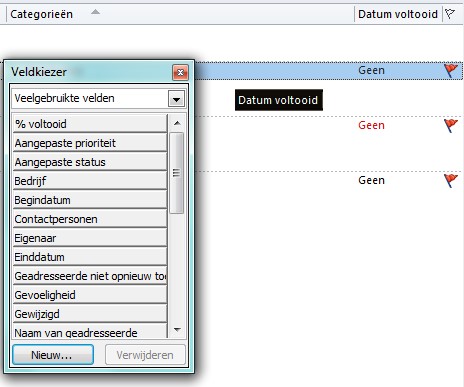Select the 'Einddatum' field
Image resolution: width=464 pixels, height=387 pixels.
(90, 257)
